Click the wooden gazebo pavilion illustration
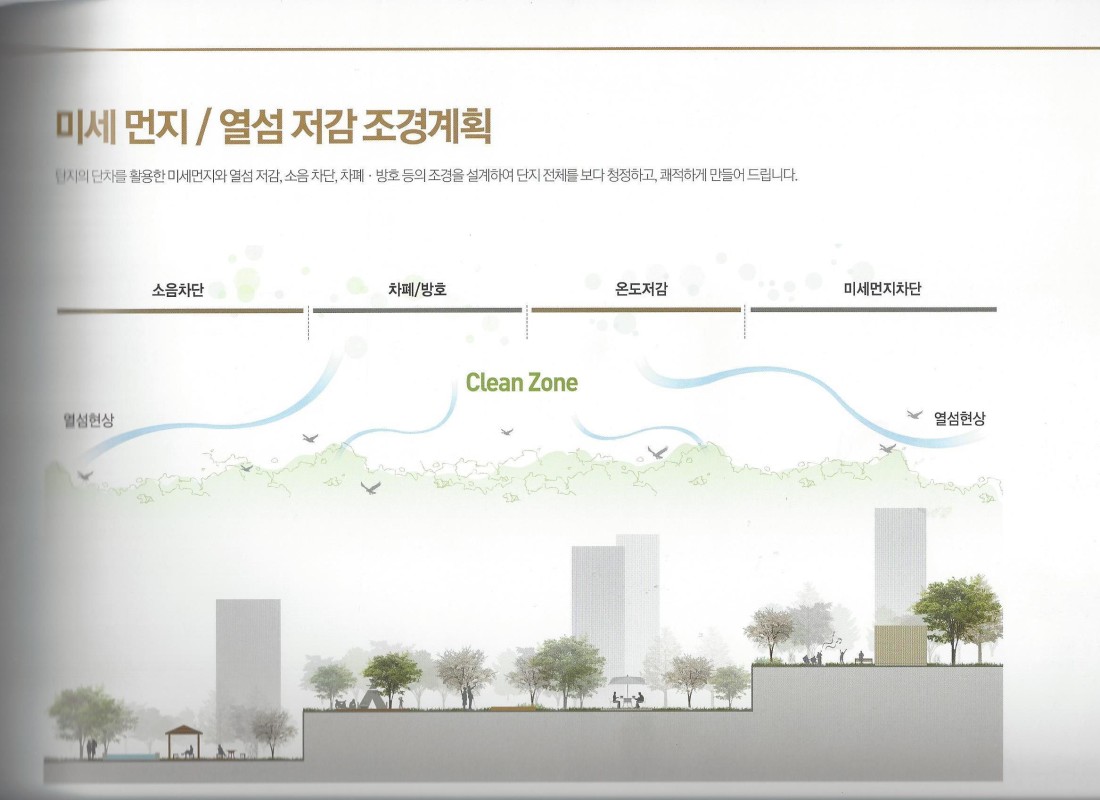Viewport: 1100px width, 800px height. (x=184, y=742)
